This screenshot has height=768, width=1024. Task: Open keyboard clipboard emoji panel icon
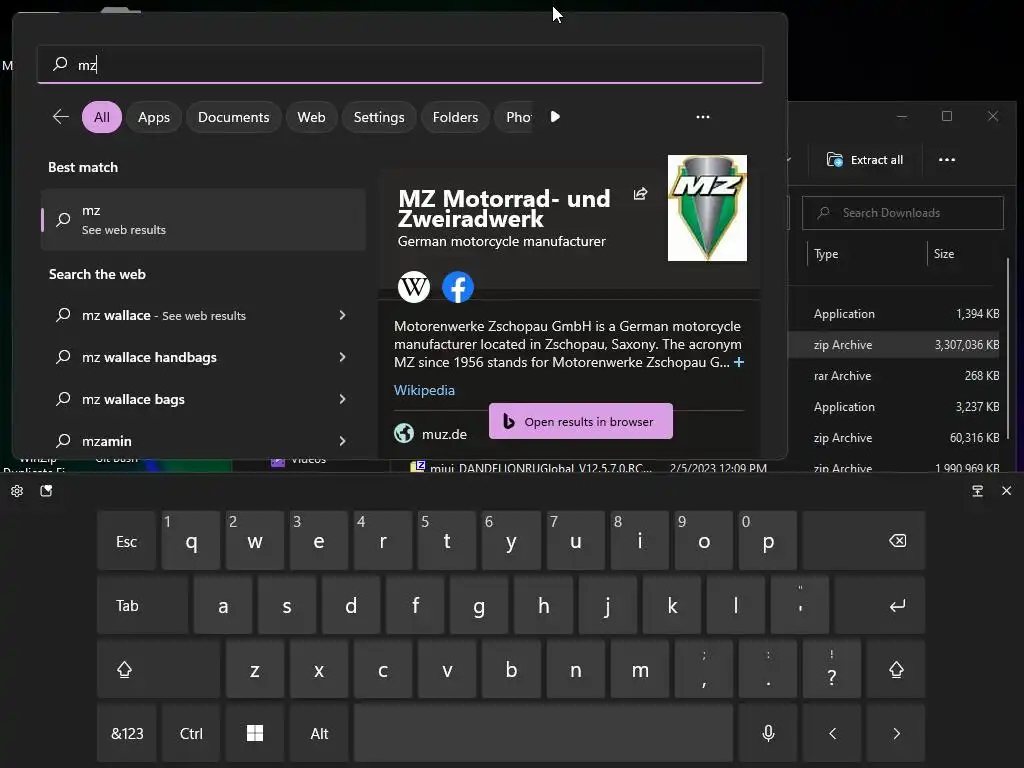pyautogui.click(x=46, y=491)
